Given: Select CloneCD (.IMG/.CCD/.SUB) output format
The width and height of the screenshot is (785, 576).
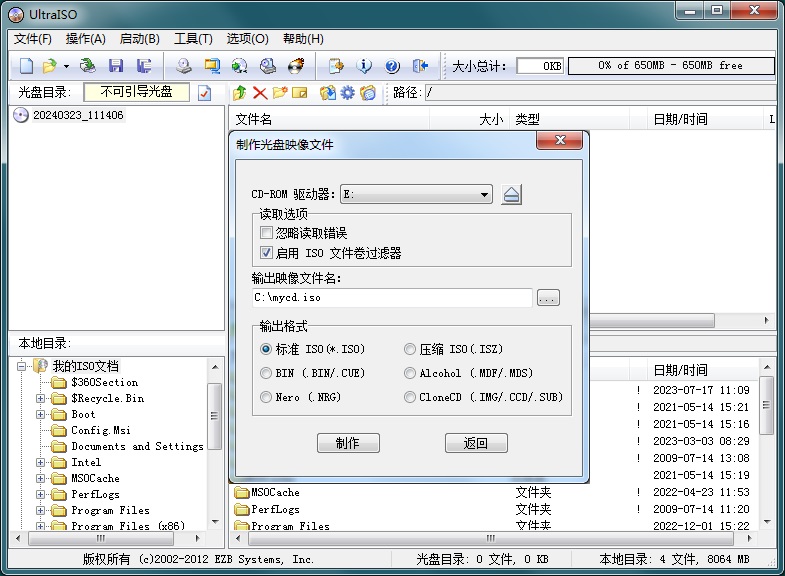Looking at the screenshot, I should coord(410,397).
